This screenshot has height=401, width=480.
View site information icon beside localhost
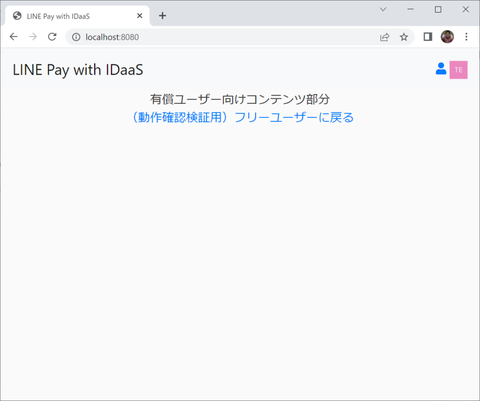point(76,37)
